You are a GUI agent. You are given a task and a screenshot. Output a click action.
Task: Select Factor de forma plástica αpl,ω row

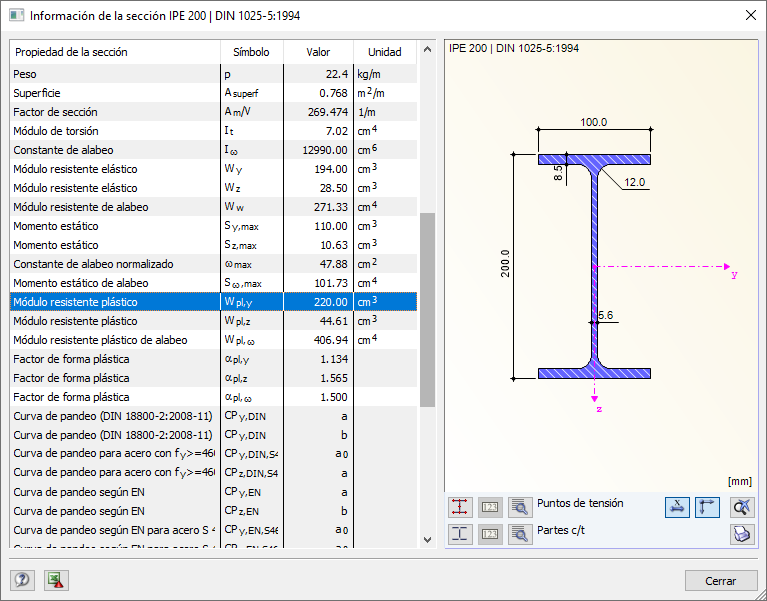213,397
